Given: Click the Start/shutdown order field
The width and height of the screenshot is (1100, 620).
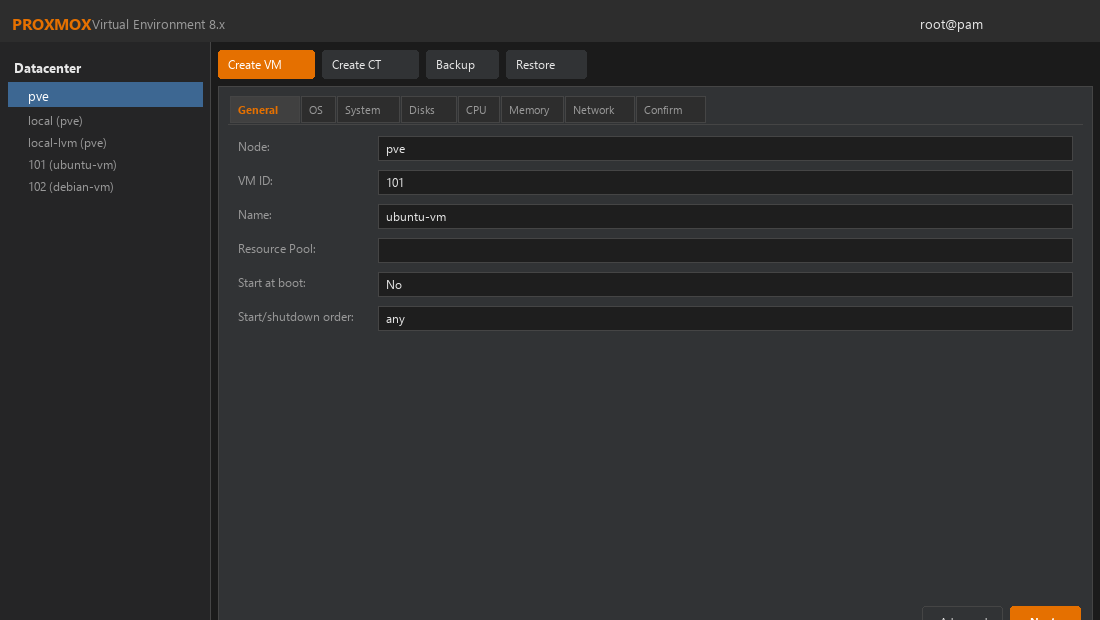Looking at the screenshot, I should pos(725,318).
